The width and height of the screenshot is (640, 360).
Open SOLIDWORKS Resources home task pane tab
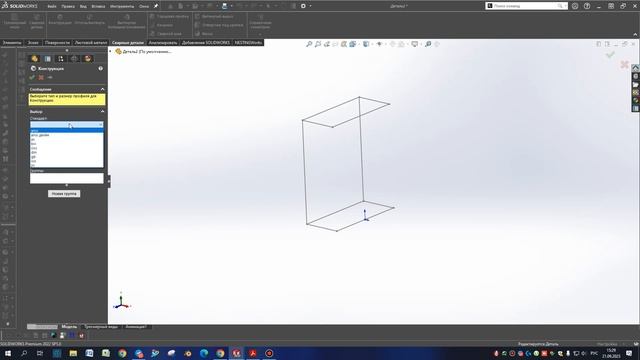[x=636, y=68]
